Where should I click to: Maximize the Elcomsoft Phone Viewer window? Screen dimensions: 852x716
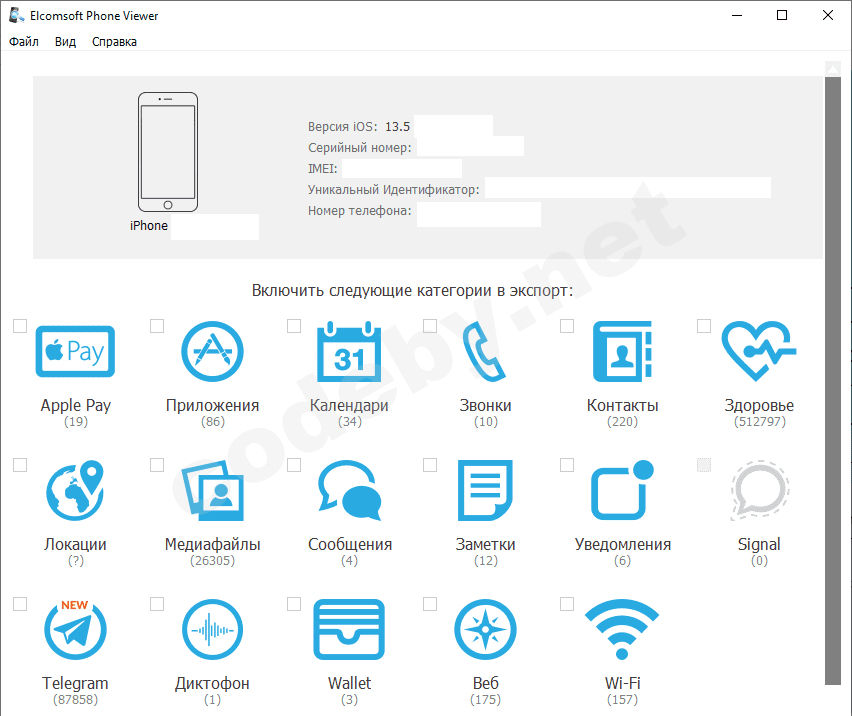(782, 15)
